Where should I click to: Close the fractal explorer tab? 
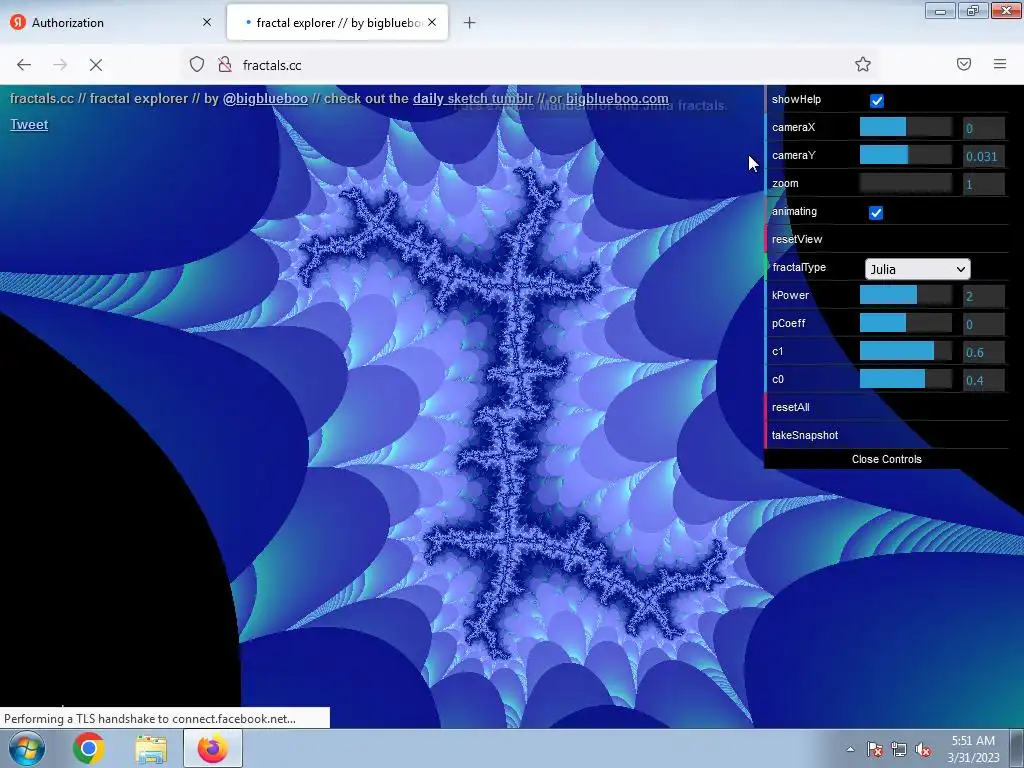pos(432,22)
